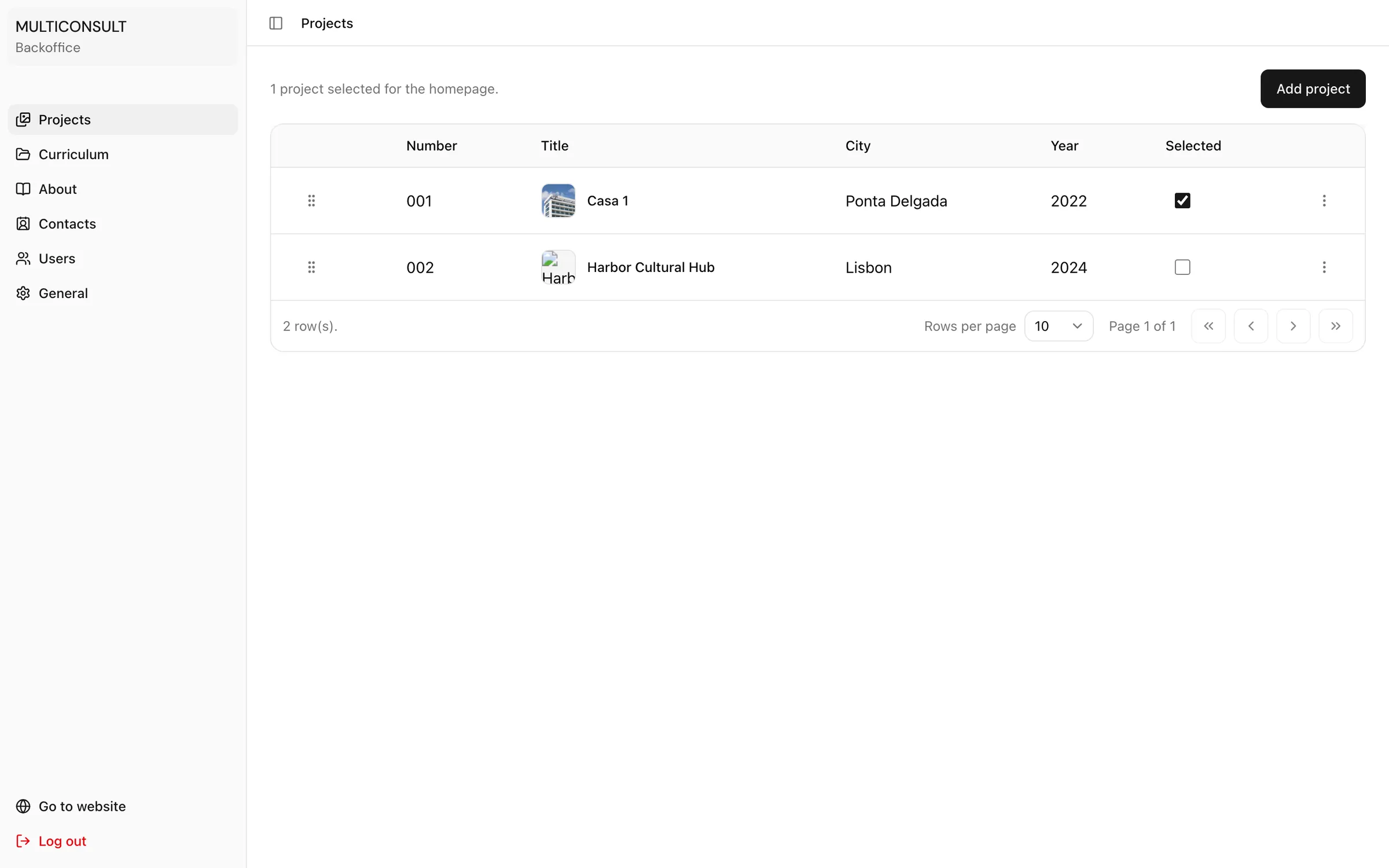Click the Lisbon city cell

pyautogui.click(x=869, y=267)
